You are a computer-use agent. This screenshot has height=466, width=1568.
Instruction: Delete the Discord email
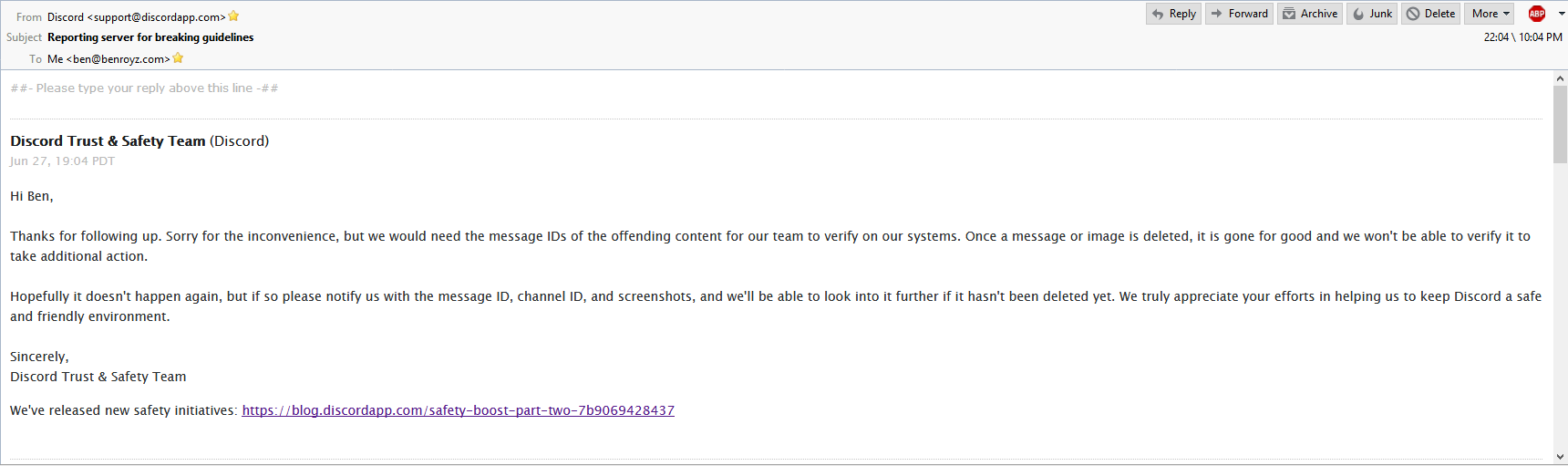[1431, 14]
